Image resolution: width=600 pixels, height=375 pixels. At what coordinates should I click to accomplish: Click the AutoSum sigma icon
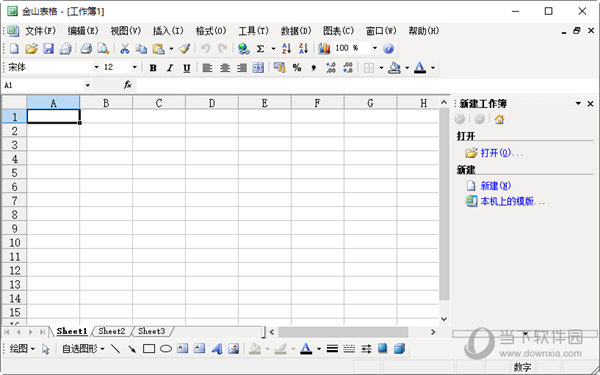tap(261, 49)
